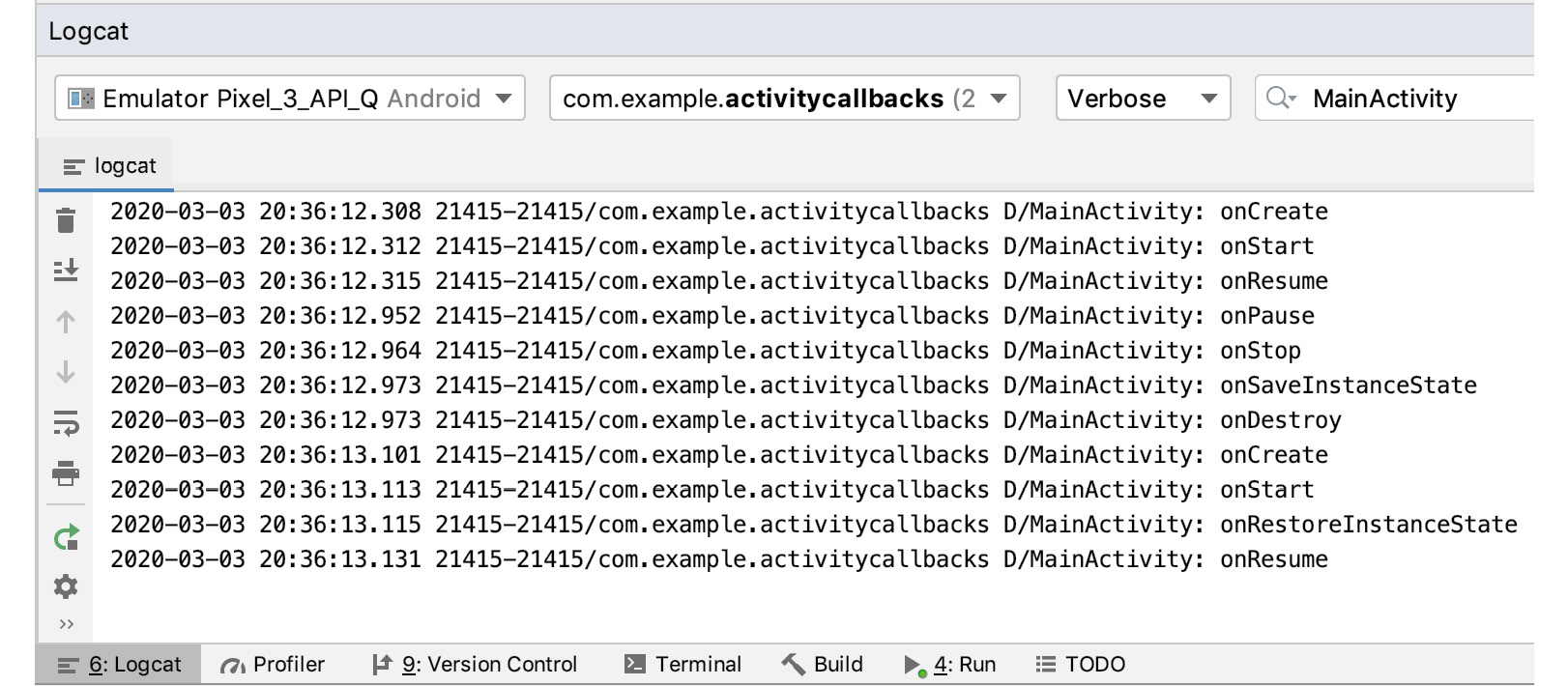Screen dimensions: 1568x686
Task: Click the green restart logcat icon
Action: [x=66, y=538]
